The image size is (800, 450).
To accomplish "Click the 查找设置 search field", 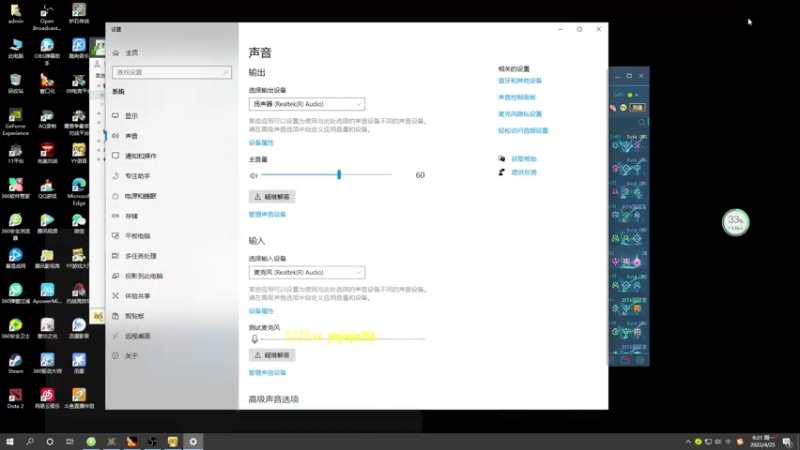I will point(172,72).
